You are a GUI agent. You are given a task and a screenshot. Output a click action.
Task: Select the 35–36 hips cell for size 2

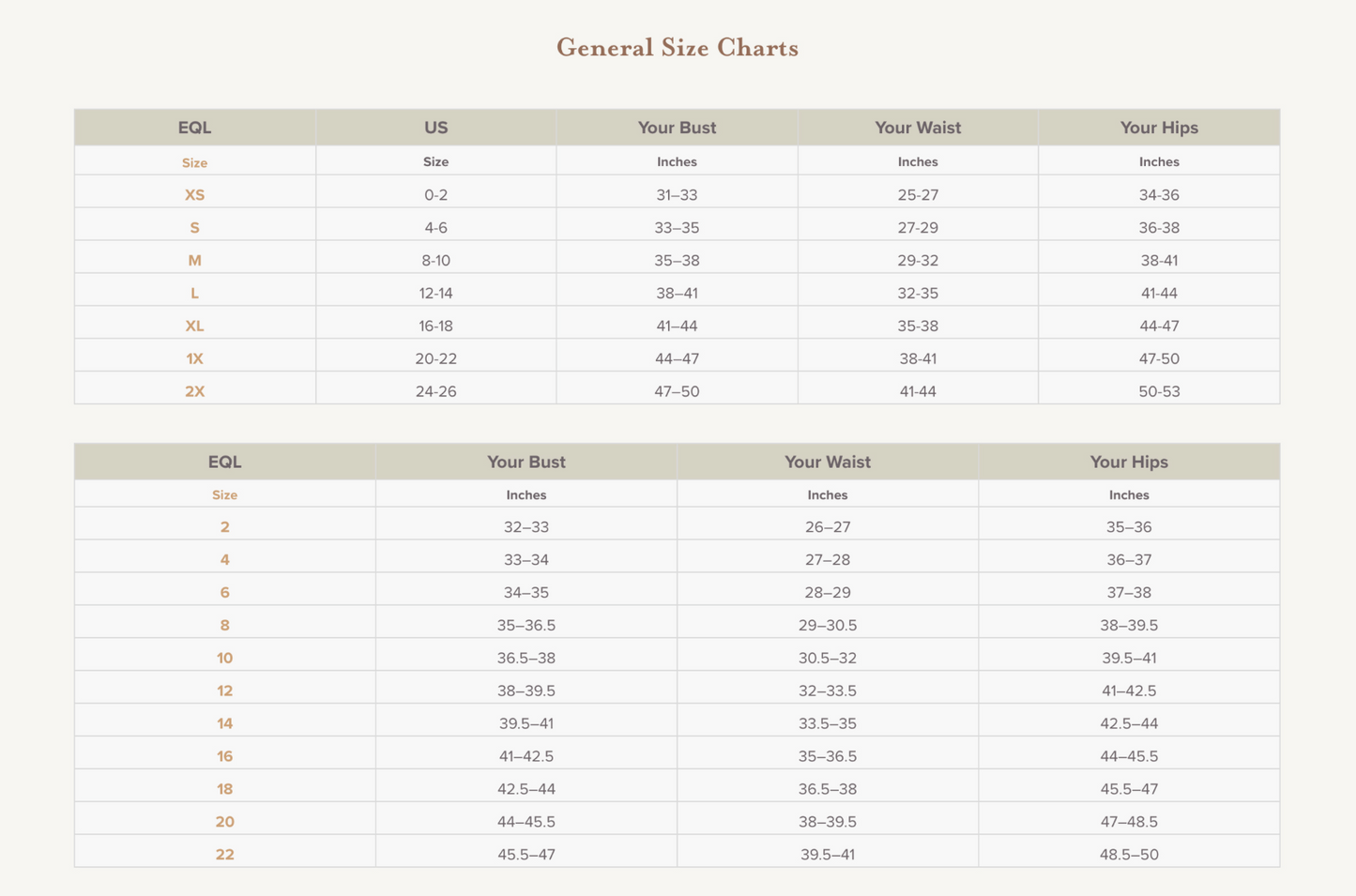pyautogui.click(x=1128, y=527)
